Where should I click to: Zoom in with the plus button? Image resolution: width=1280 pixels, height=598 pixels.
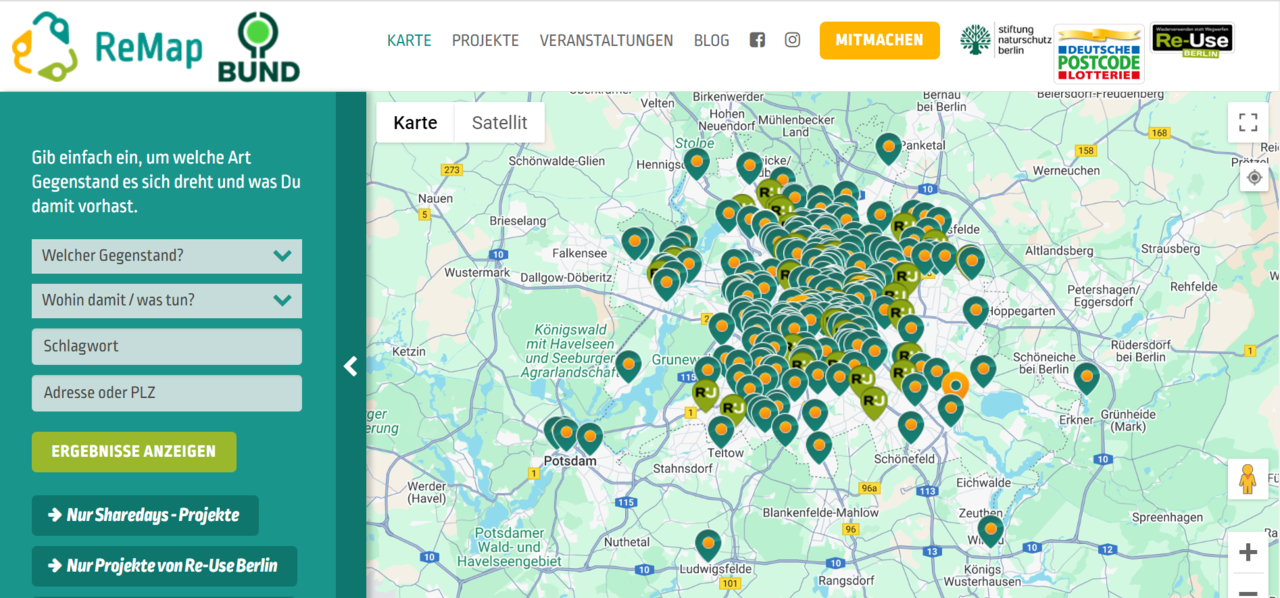[x=1248, y=552]
